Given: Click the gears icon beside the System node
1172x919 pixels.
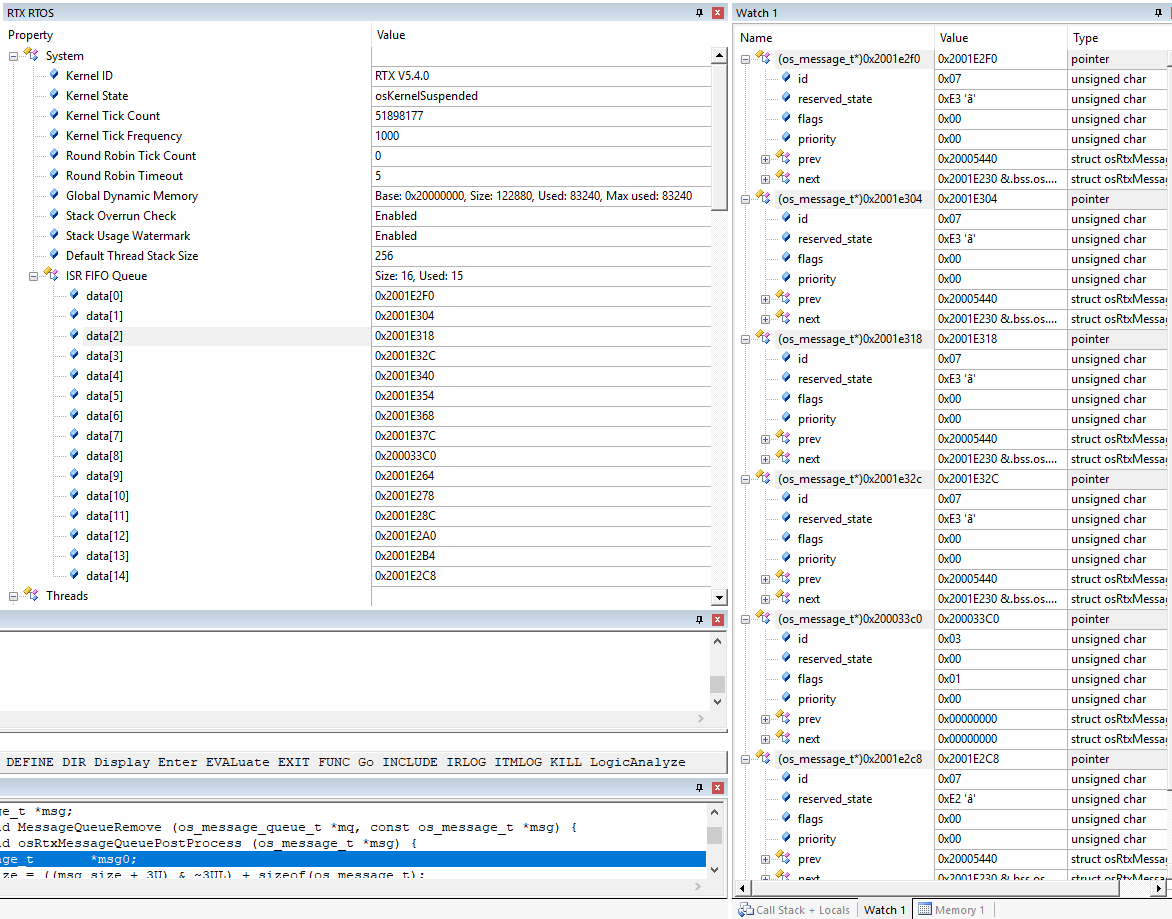Looking at the screenshot, I should [30, 55].
